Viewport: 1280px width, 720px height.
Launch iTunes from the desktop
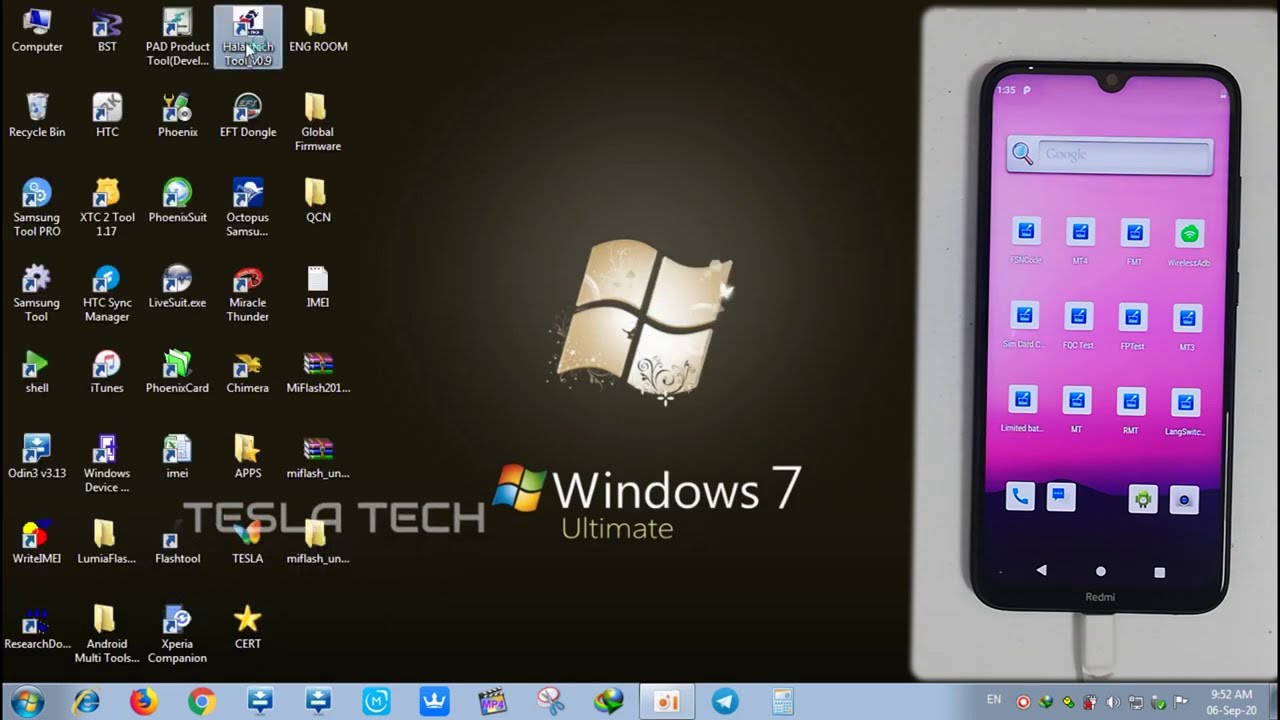coord(107,372)
